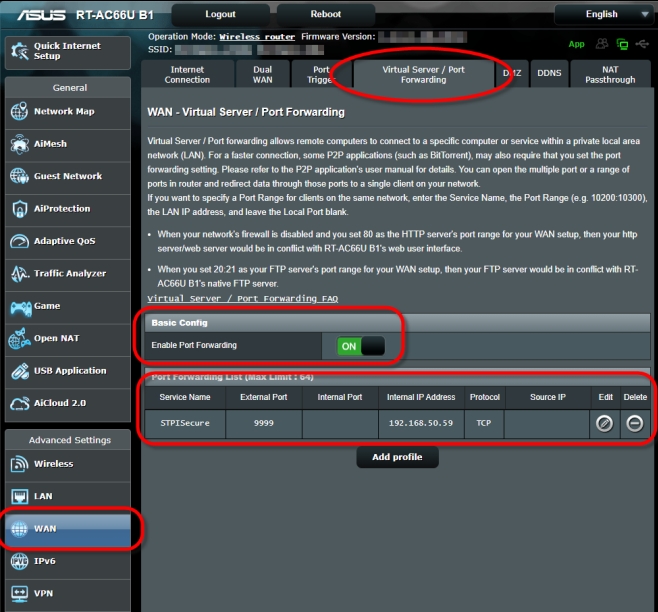This screenshot has width=658, height=612.
Task: Select the STPISecure service name cell
Action: [x=185, y=424]
